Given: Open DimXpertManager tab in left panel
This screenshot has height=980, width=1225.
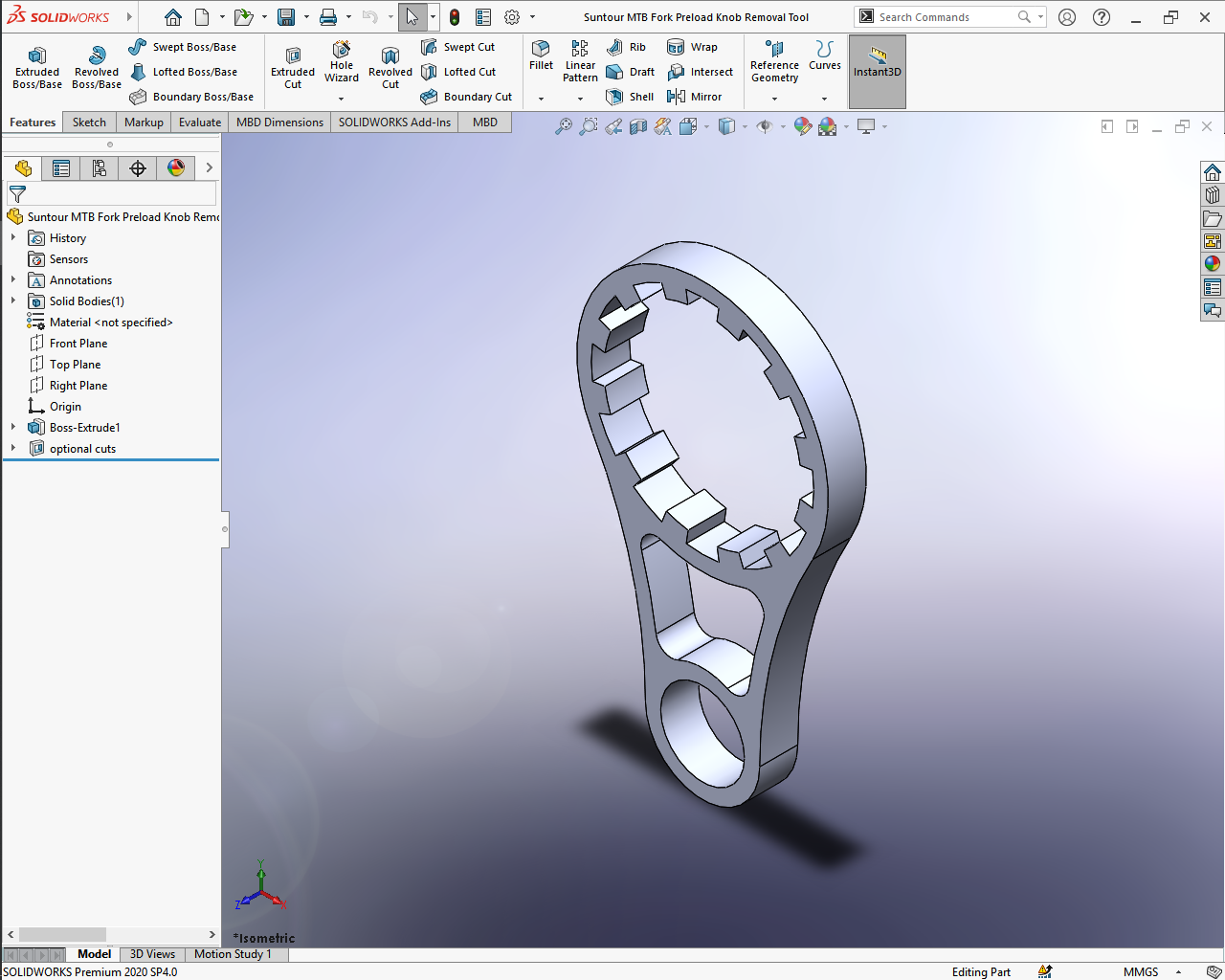Looking at the screenshot, I should coord(138,168).
